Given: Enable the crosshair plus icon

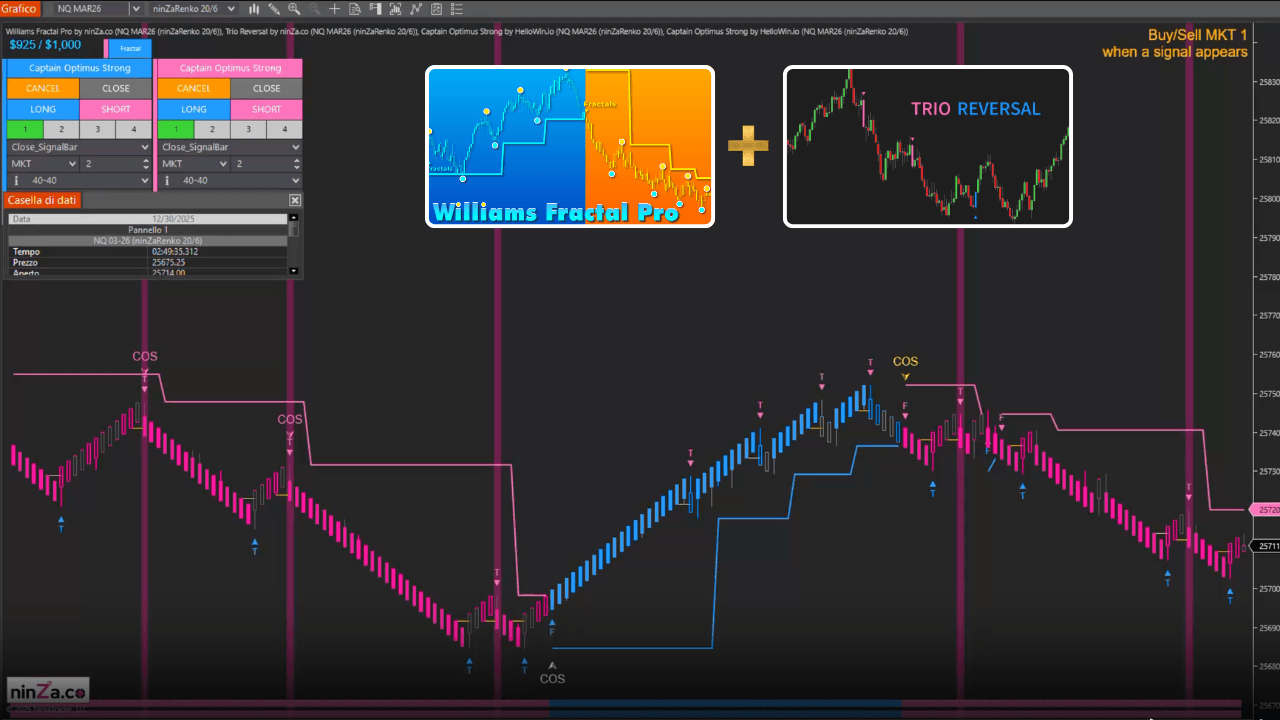Looking at the screenshot, I should [335, 8].
